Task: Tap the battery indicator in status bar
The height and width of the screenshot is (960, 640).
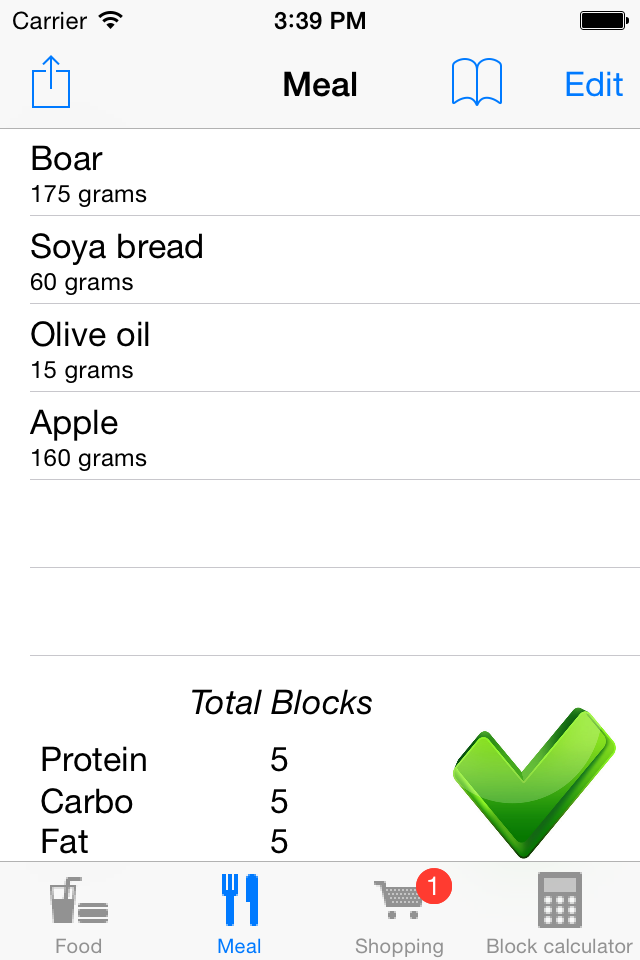Action: click(604, 18)
